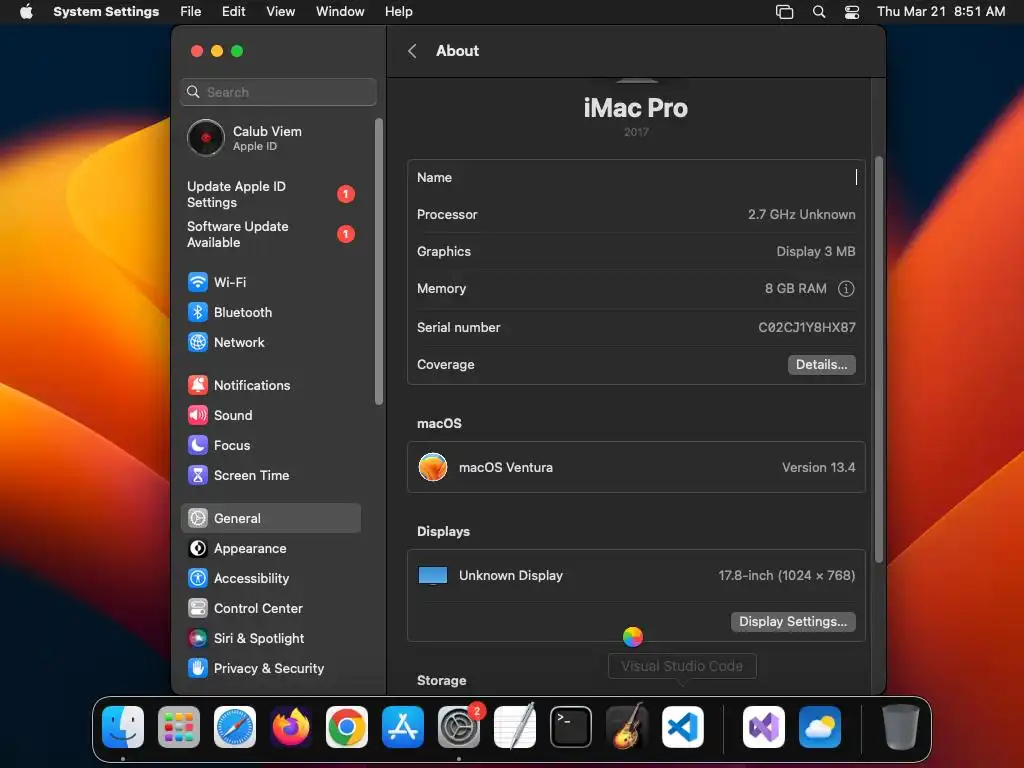Click into the sidebar Search field
This screenshot has height=768, width=1024.
click(x=279, y=92)
